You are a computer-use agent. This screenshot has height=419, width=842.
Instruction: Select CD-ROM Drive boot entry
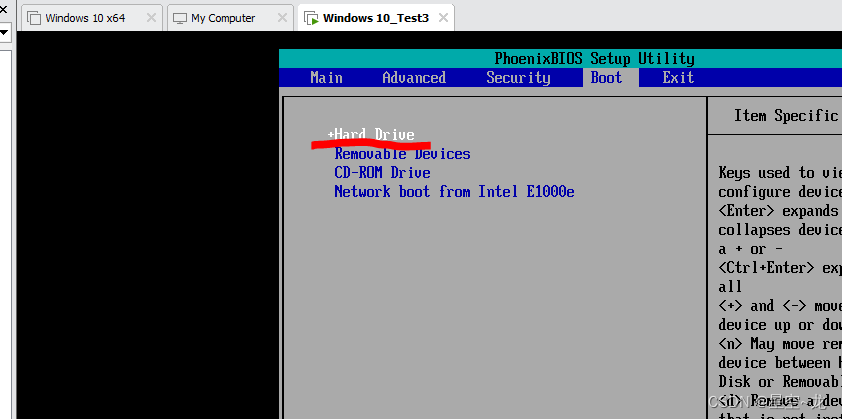pos(382,173)
